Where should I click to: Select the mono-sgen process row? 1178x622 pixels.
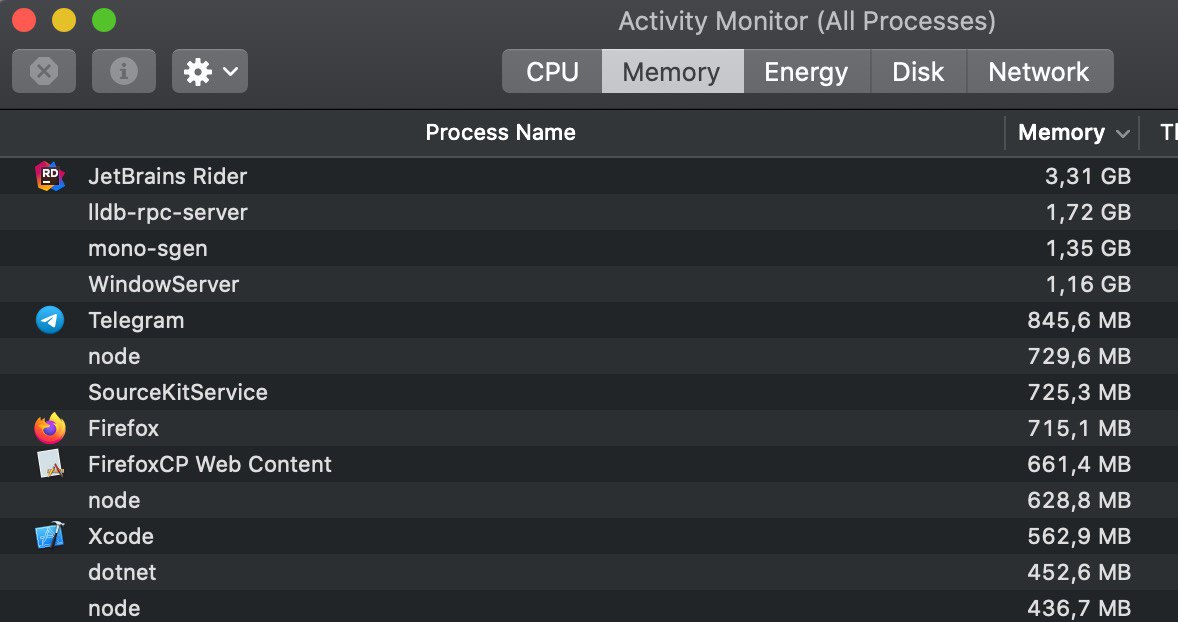(589, 249)
